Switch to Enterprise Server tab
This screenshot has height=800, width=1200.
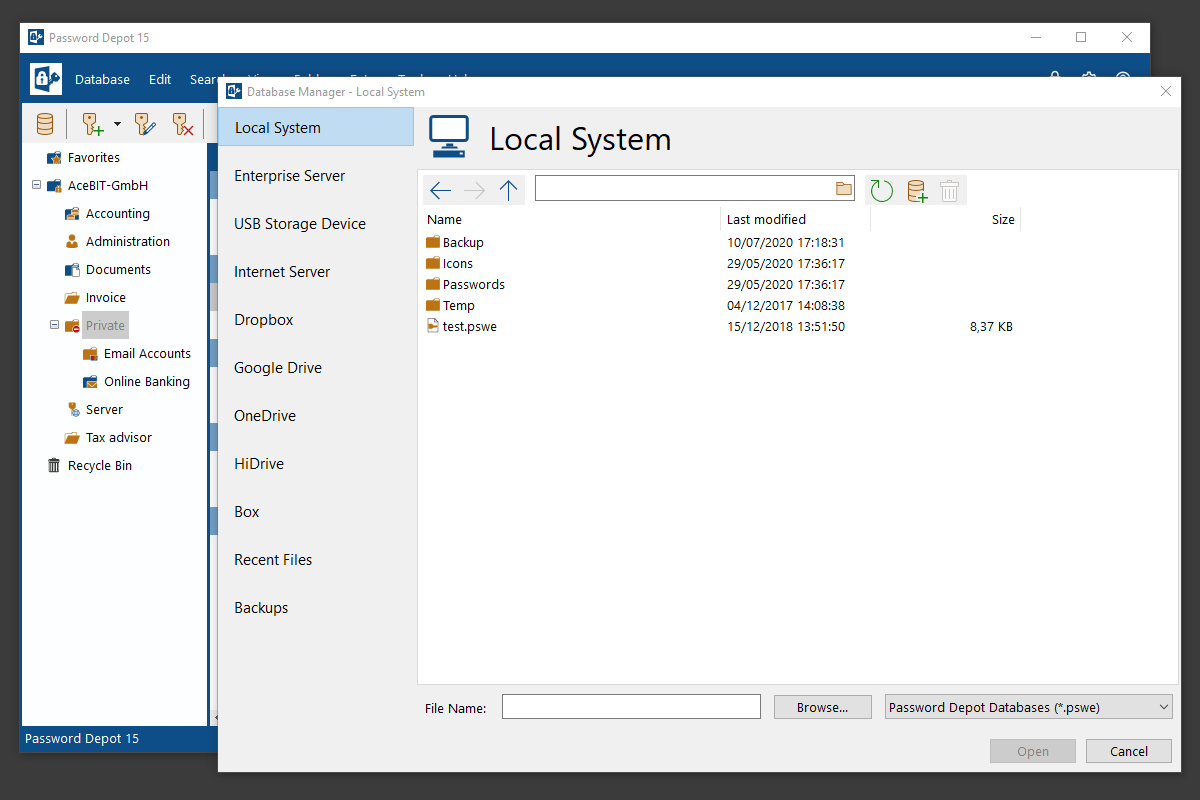[x=289, y=176]
